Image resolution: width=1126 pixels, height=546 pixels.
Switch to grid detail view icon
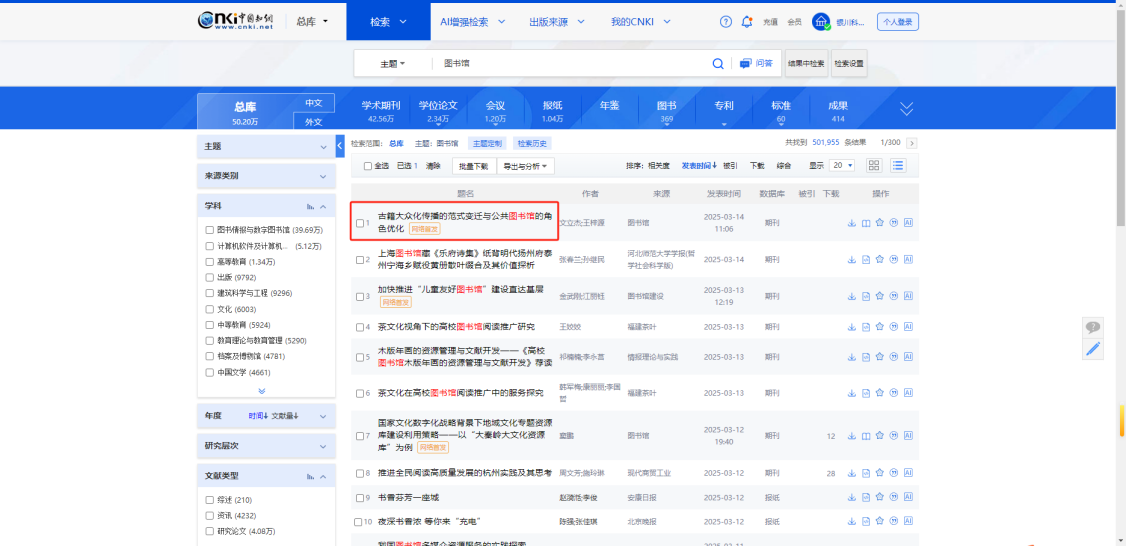click(874, 165)
